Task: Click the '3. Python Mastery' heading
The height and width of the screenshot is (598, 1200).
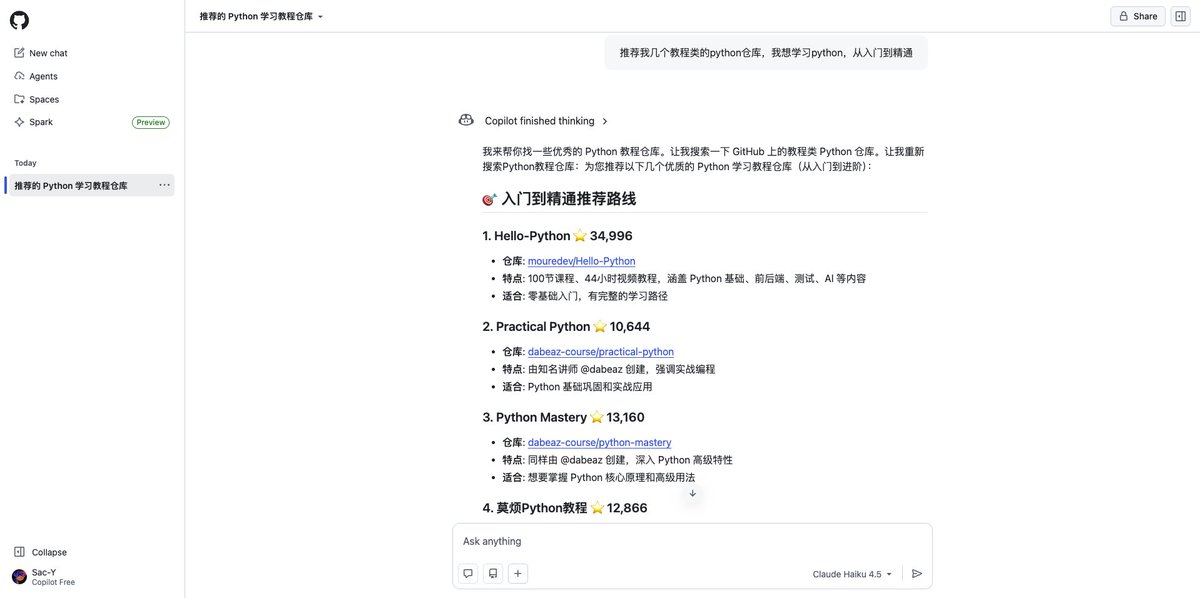Action: point(564,417)
